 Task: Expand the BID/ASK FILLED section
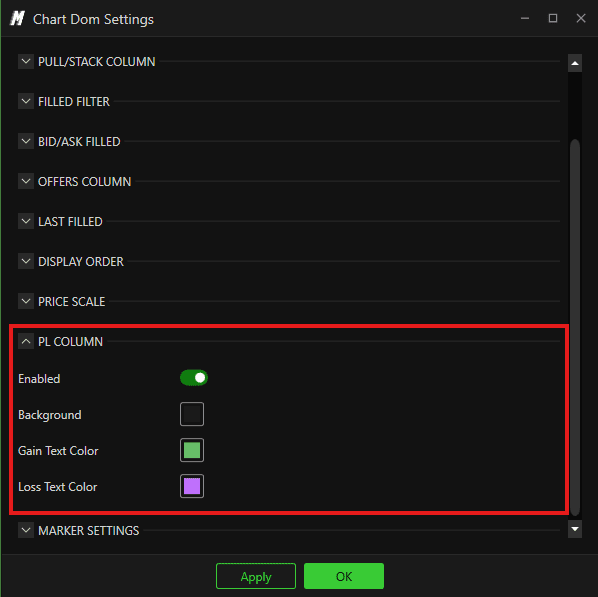[x=26, y=142]
